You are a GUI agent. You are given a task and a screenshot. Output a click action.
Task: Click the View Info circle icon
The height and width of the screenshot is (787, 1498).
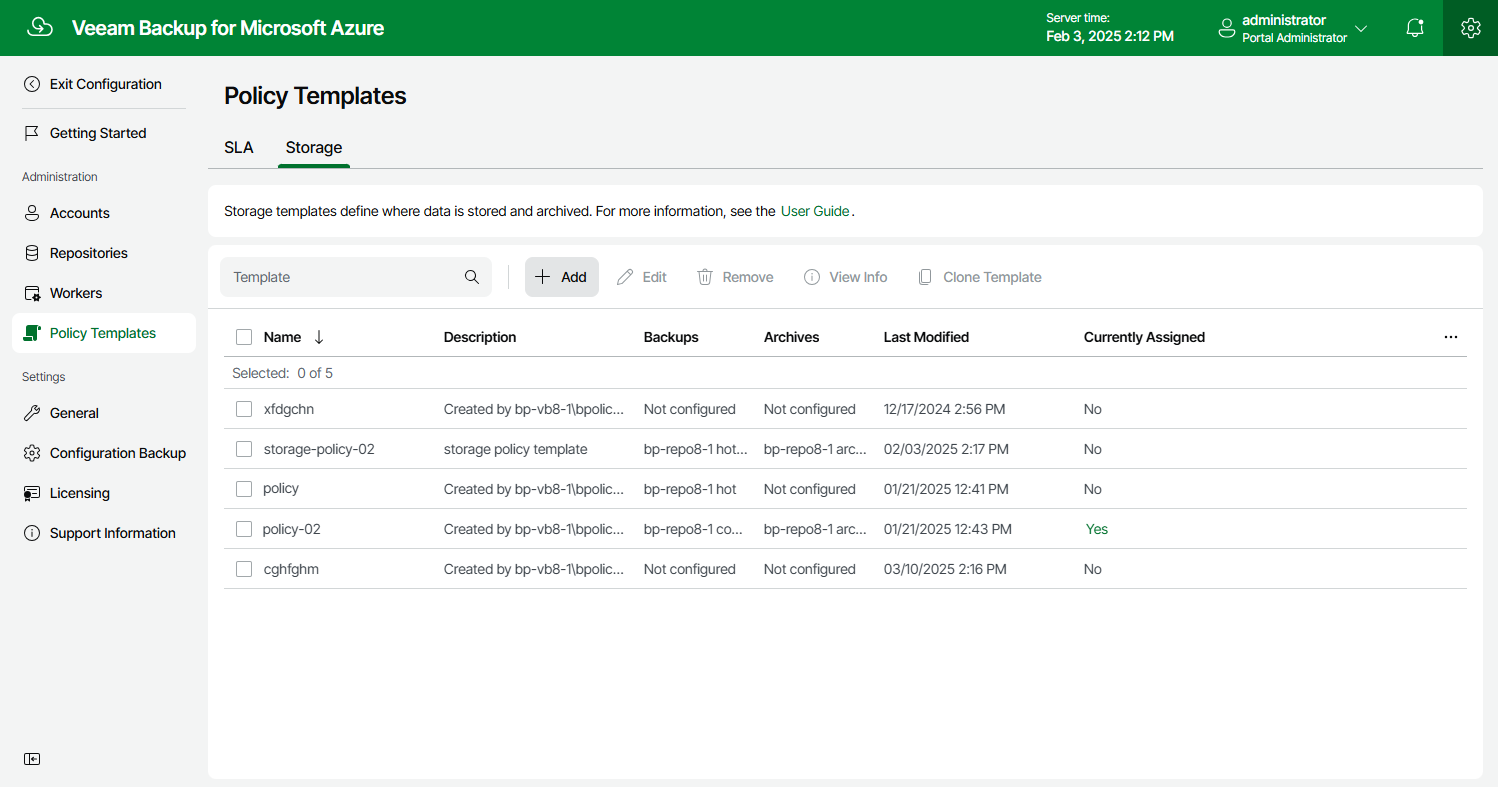tap(812, 277)
